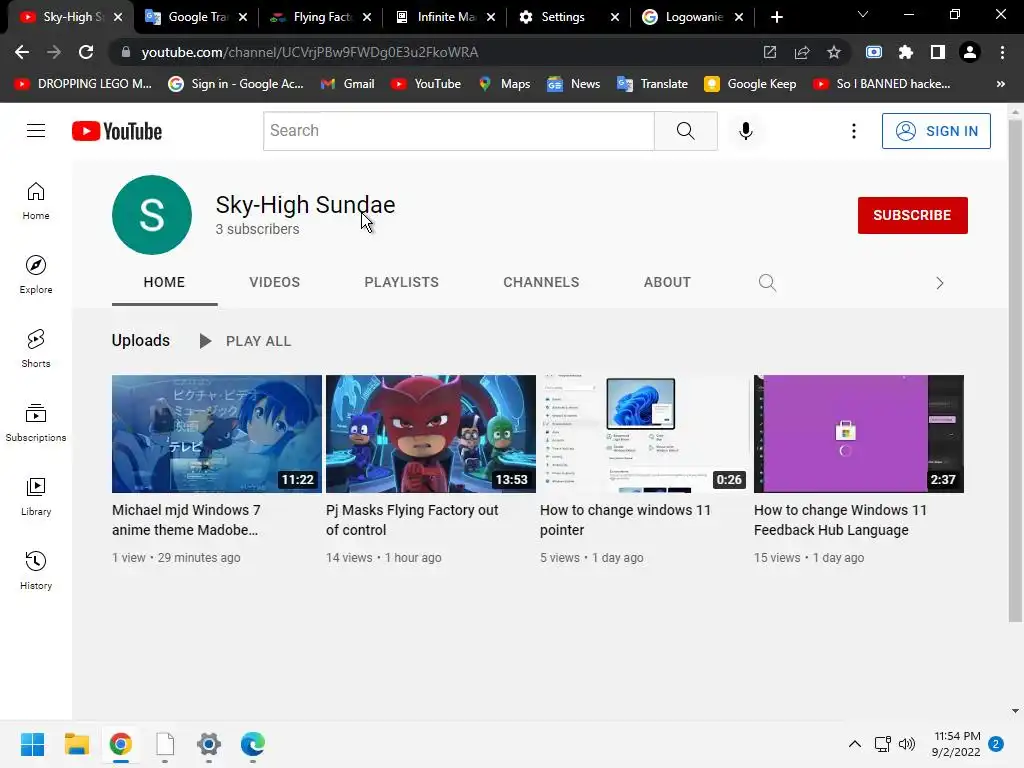Click the YouTube logo

point(117,131)
